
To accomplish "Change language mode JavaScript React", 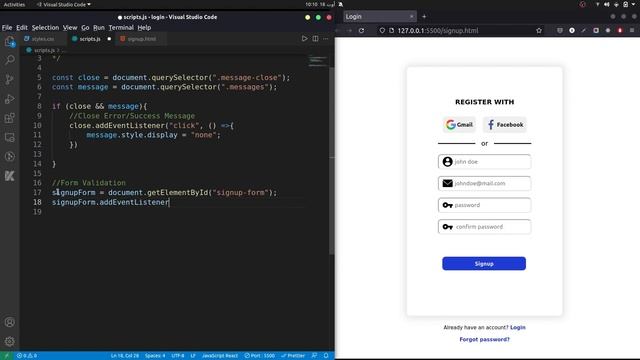I will (x=220, y=356).
